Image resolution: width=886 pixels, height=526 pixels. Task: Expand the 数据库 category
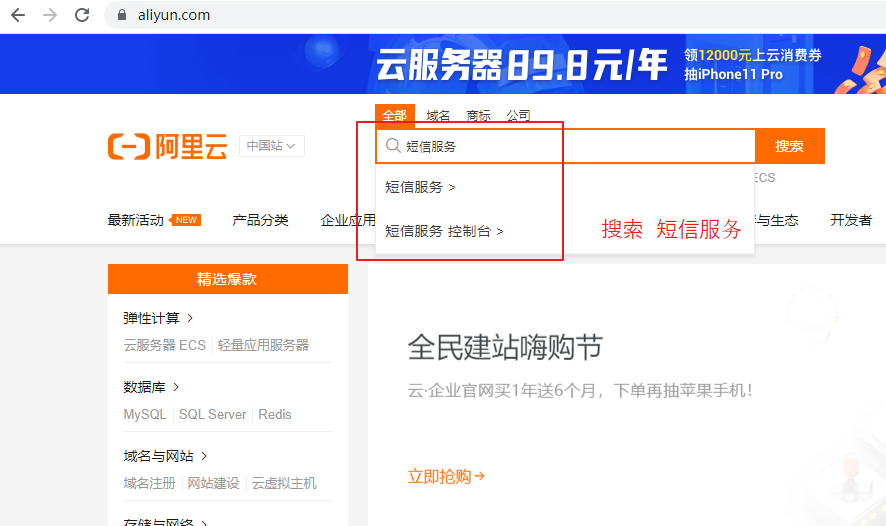(151, 387)
